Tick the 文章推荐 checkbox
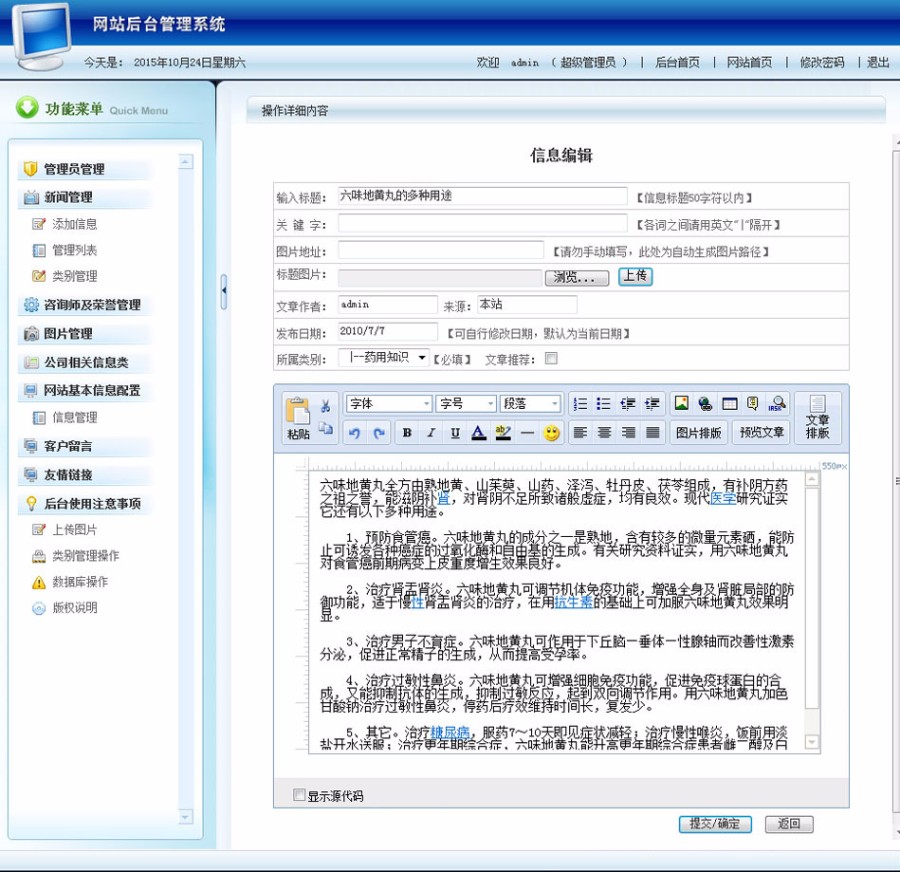 pos(551,359)
